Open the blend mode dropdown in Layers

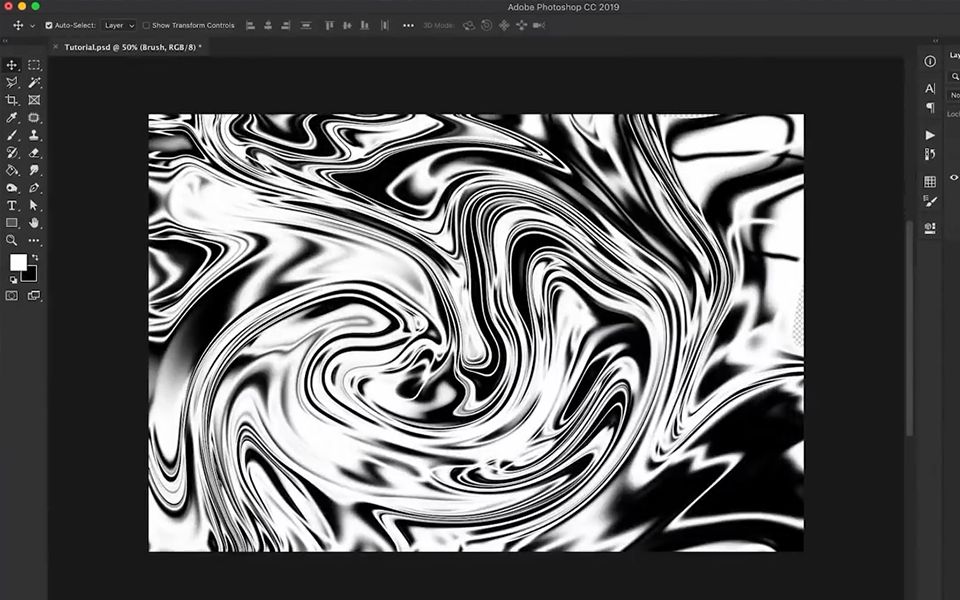pyautogui.click(x=953, y=96)
